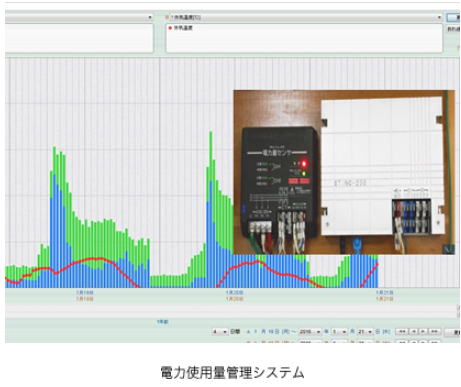
Task: Click the January 20 date label on axis
Action: point(234,292)
